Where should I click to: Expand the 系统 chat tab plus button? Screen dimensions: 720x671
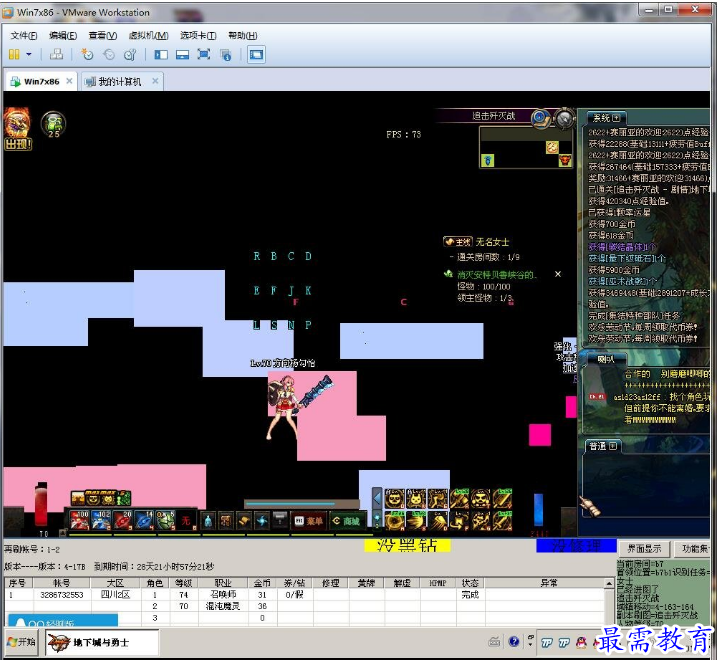[x=616, y=118]
